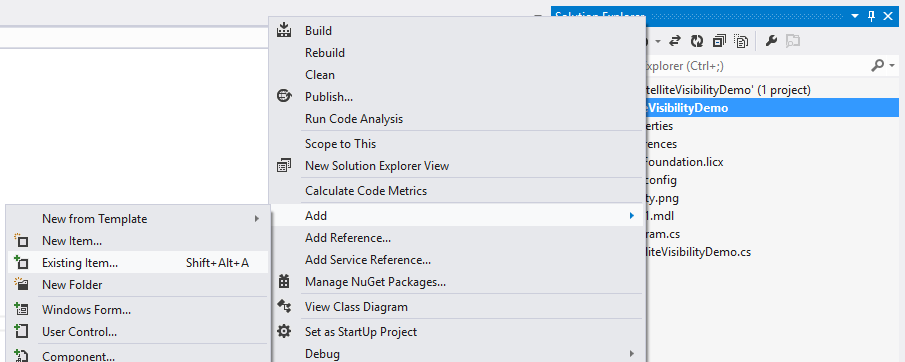Open the search options dropdown arrow
The height and width of the screenshot is (362, 905).
[892, 66]
